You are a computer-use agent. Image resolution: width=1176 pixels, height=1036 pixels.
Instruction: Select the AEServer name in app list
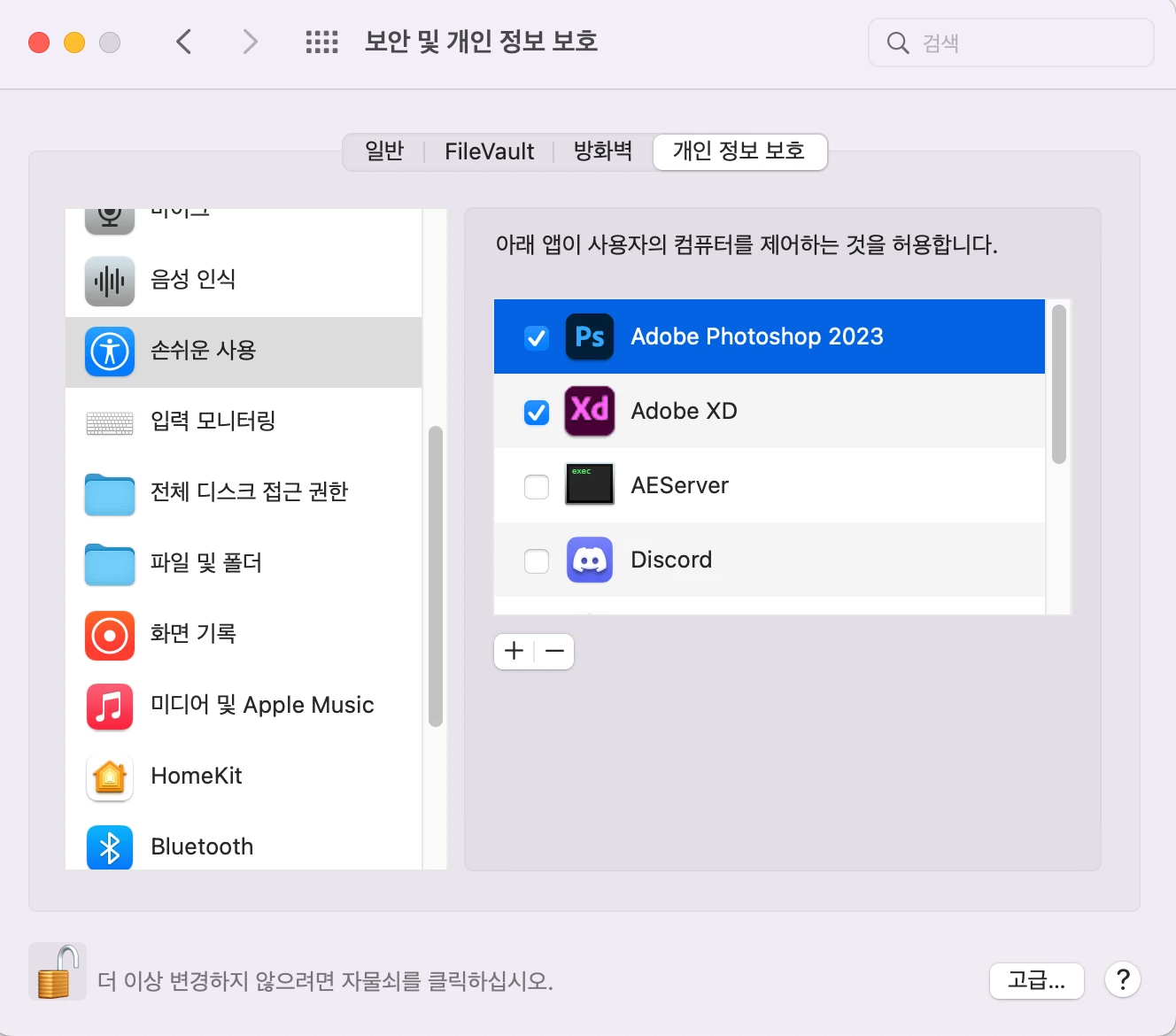coord(680,485)
